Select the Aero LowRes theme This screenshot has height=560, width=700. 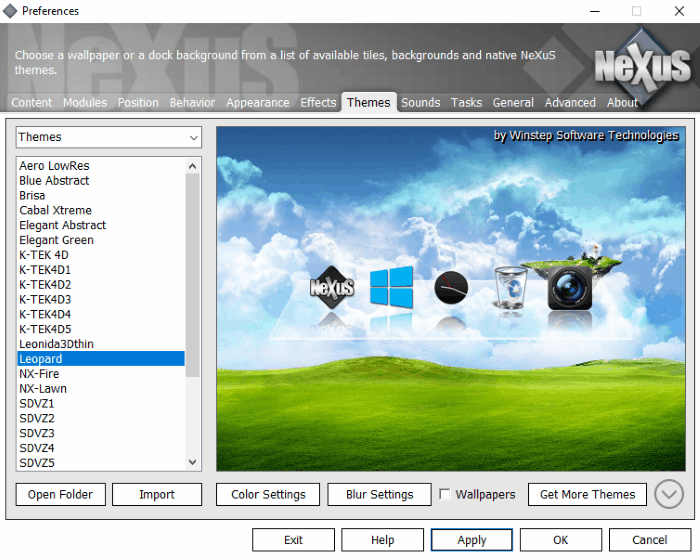101,166
